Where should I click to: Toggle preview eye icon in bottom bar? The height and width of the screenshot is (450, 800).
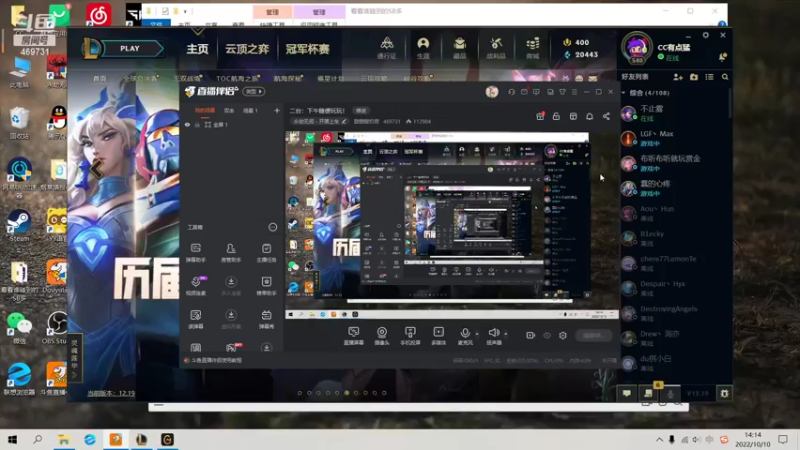pos(547,335)
